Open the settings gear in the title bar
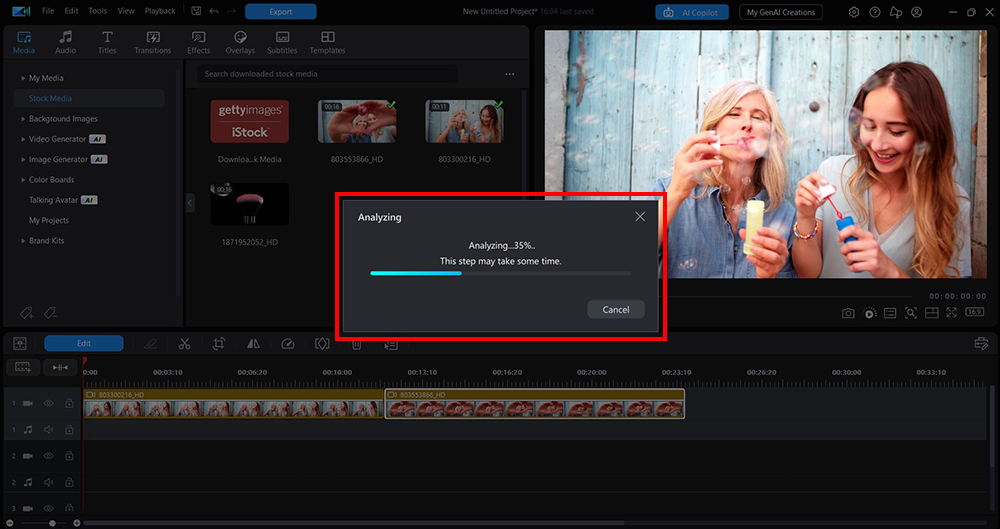The height and width of the screenshot is (529, 1000). (854, 12)
